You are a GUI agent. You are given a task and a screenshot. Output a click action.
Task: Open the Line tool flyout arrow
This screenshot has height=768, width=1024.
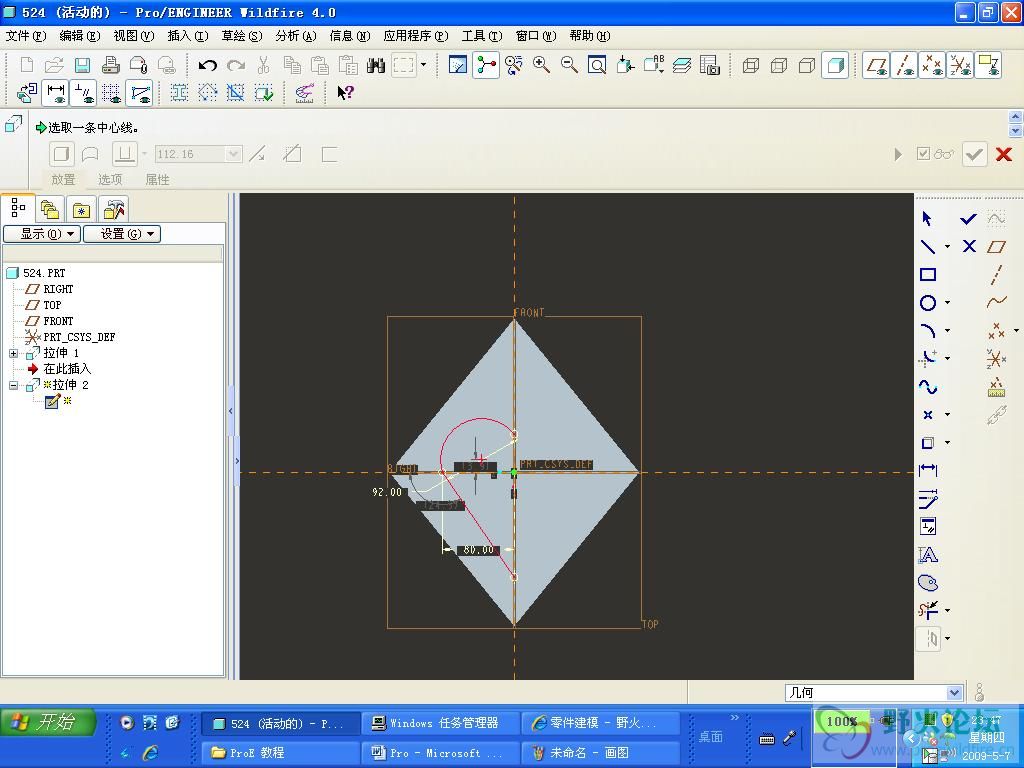click(x=947, y=247)
